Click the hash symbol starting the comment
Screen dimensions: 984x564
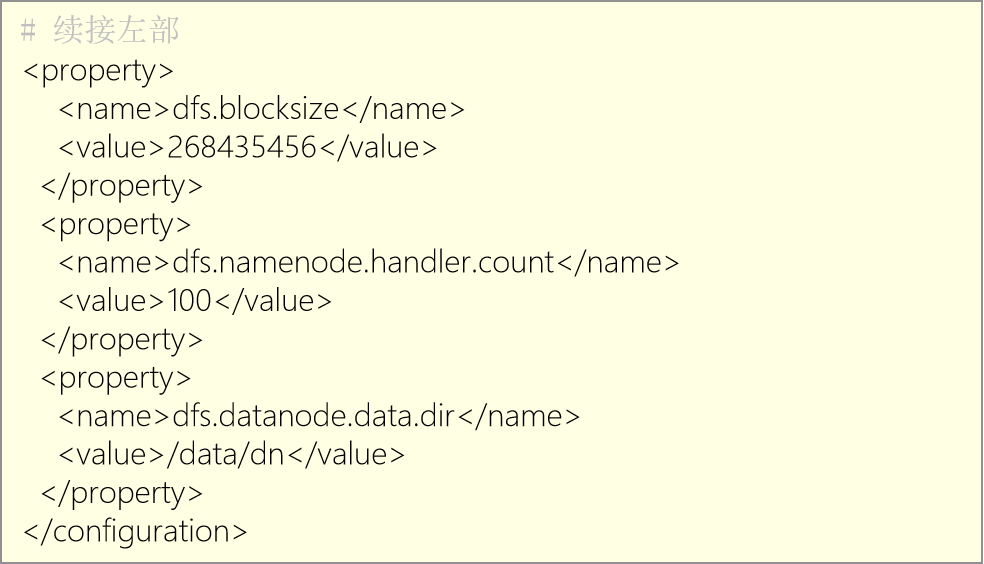pyautogui.click(x=28, y=30)
